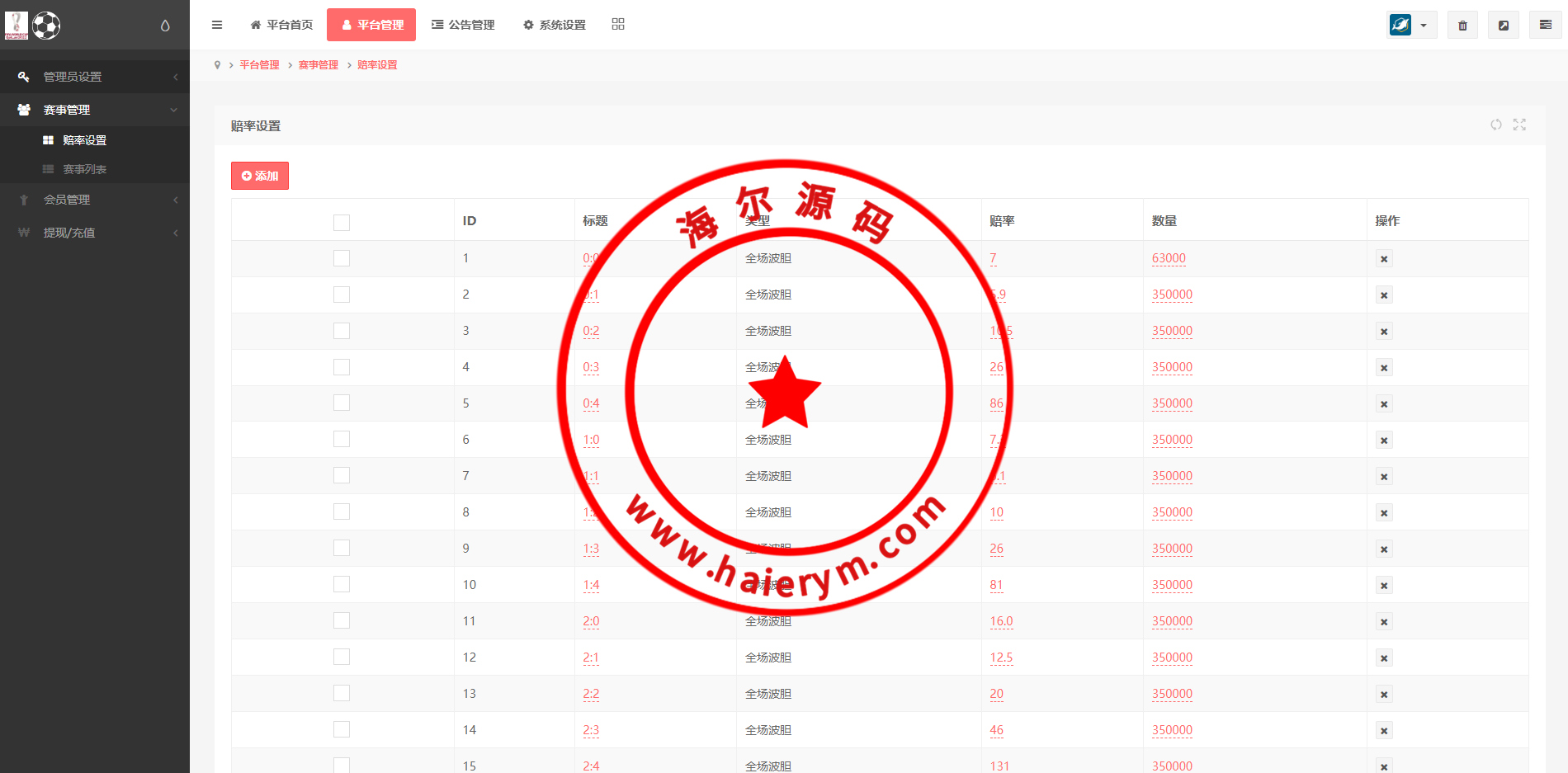Viewport: 1568px width, 773px height.
Task: Toggle the select-all header checkbox
Action: (342, 222)
